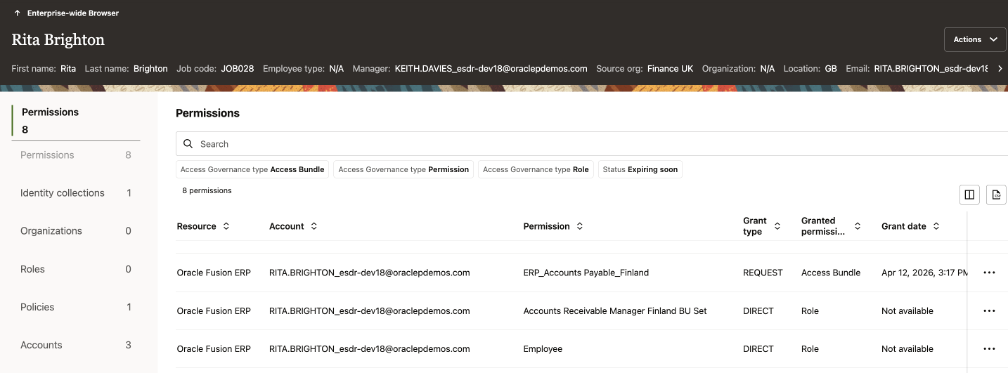Screen dimensions: 1008x374
Task: Apply Role type filter chip
Action: (x=536, y=170)
